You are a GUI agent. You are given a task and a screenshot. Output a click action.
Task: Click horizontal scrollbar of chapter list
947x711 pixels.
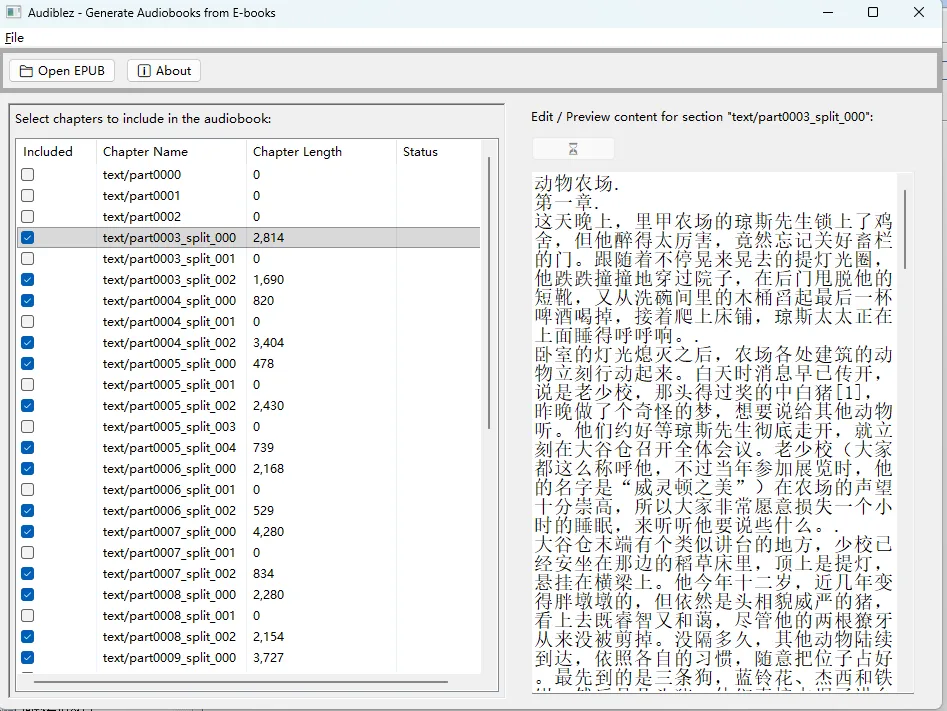click(241, 681)
